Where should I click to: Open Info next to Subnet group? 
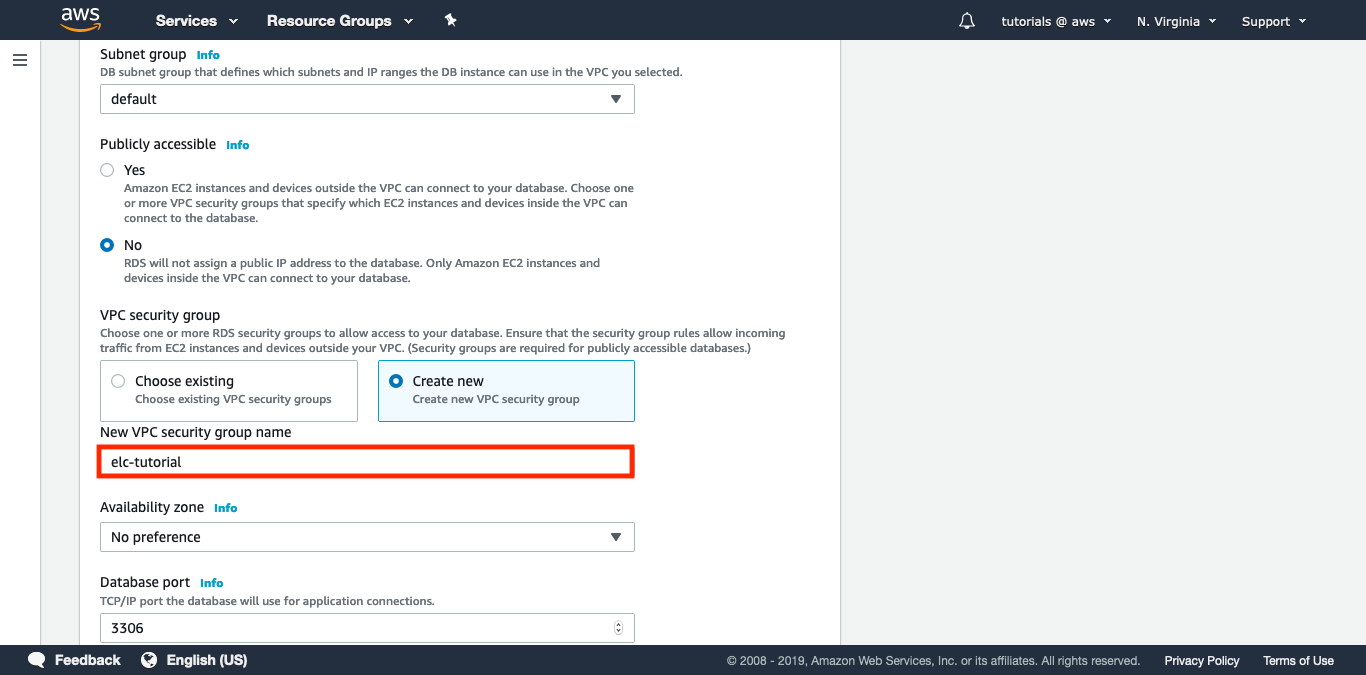pos(208,55)
